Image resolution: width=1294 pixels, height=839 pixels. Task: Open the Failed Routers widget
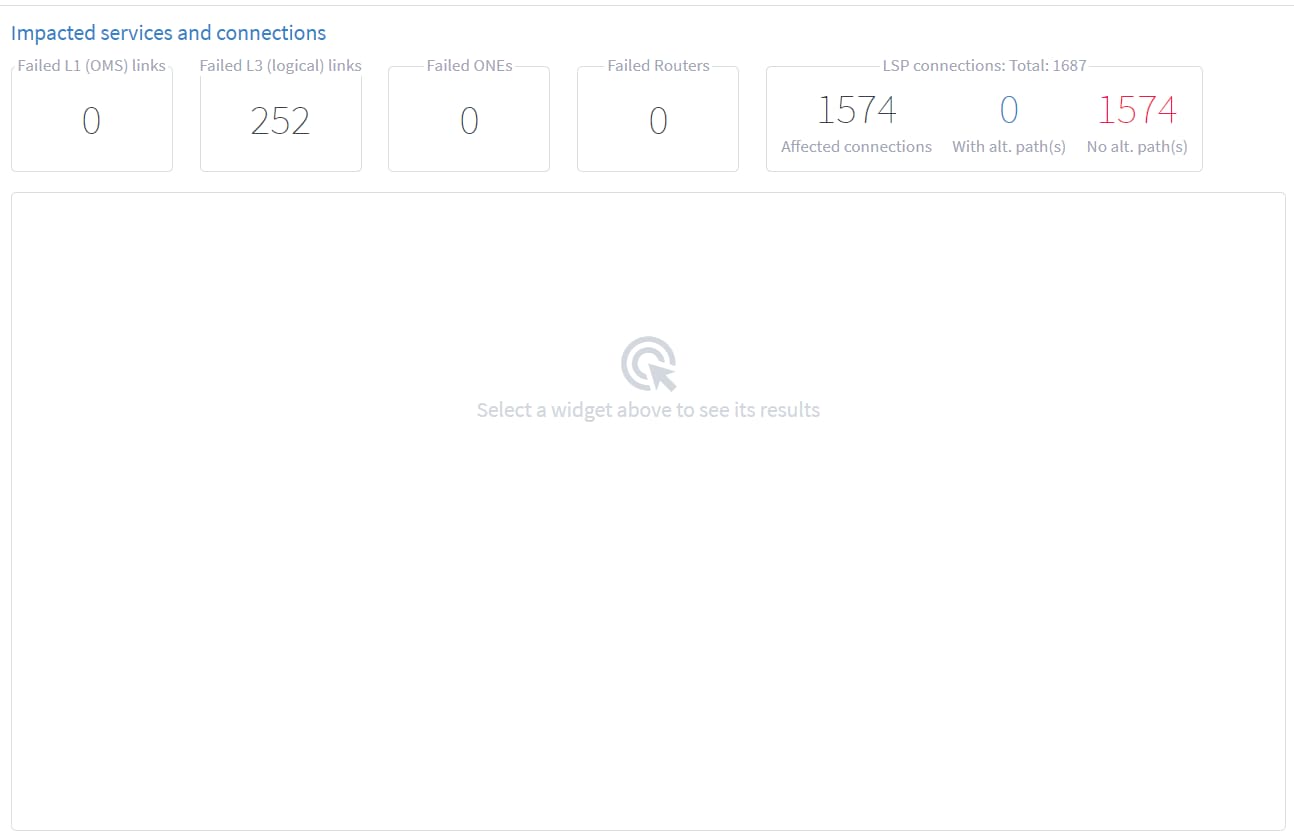click(658, 120)
